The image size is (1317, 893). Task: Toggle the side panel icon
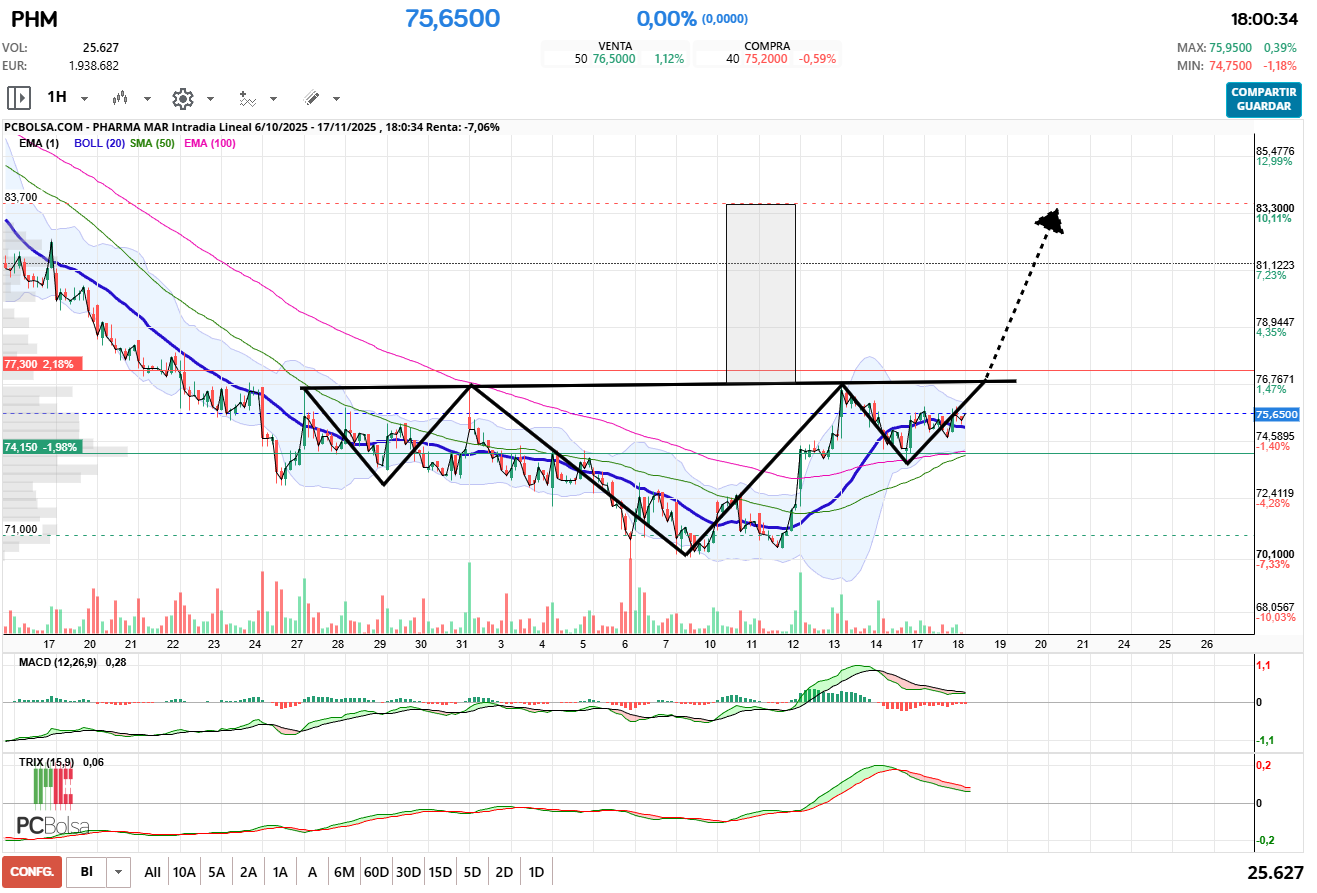(x=19, y=98)
